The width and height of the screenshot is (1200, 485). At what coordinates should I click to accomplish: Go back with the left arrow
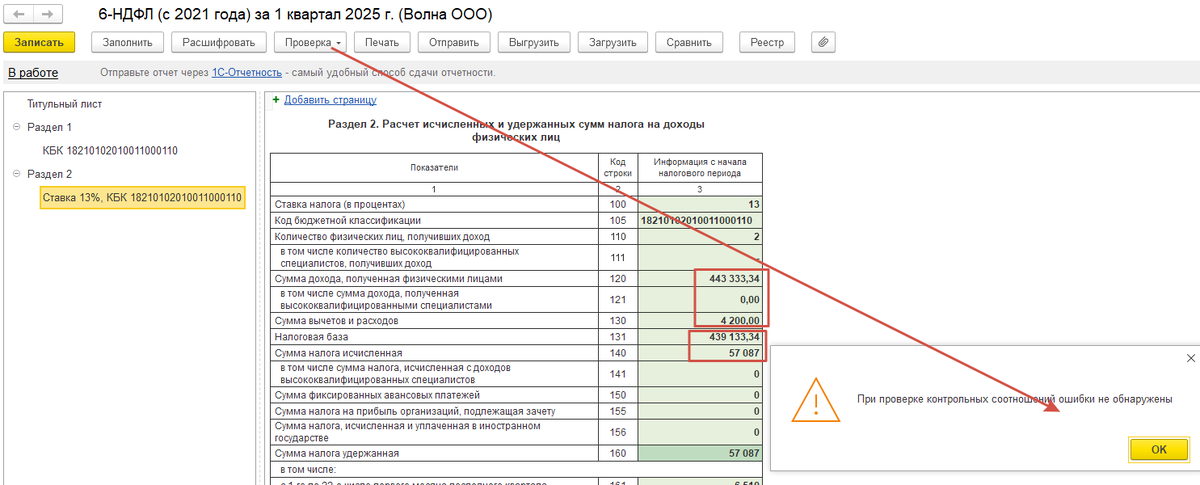pos(20,16)
